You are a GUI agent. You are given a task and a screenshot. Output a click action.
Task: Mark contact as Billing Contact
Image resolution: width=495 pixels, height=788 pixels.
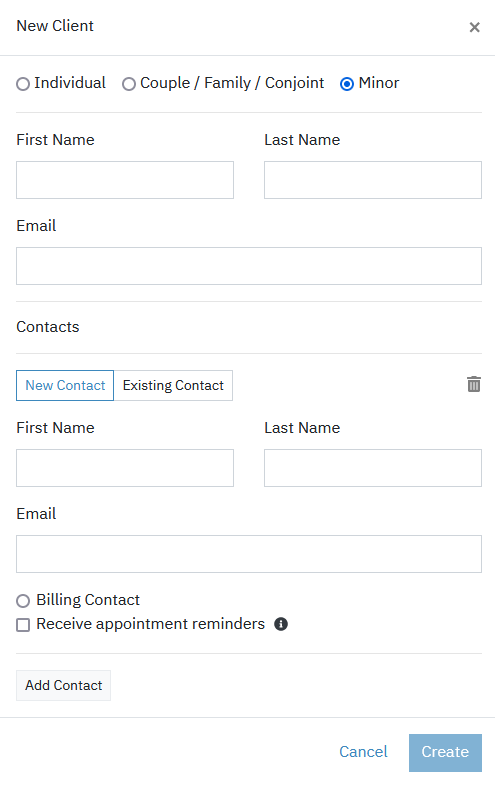coord(23,601)
